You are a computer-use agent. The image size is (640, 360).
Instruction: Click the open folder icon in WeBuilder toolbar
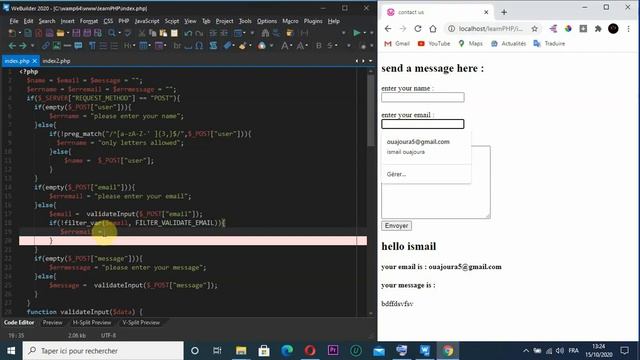[x=60, y=33]
